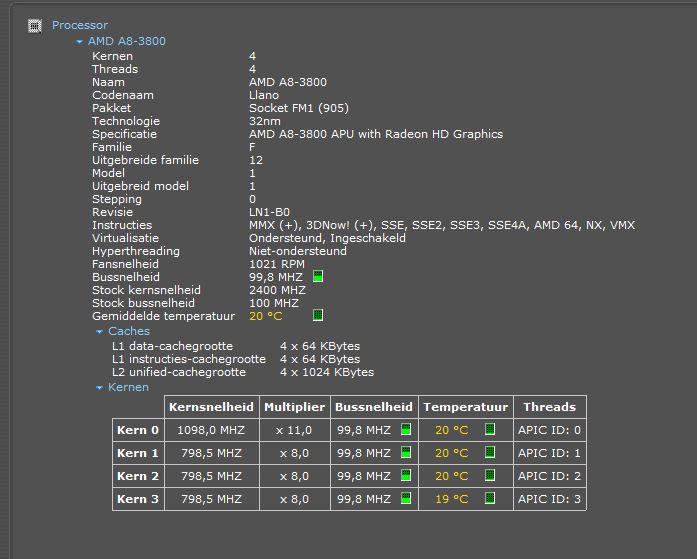Click Kern 2 Temperatuur graph icon
Image resolution: width=697 pixels, height=559 pixels.
[x=490, y=475]
